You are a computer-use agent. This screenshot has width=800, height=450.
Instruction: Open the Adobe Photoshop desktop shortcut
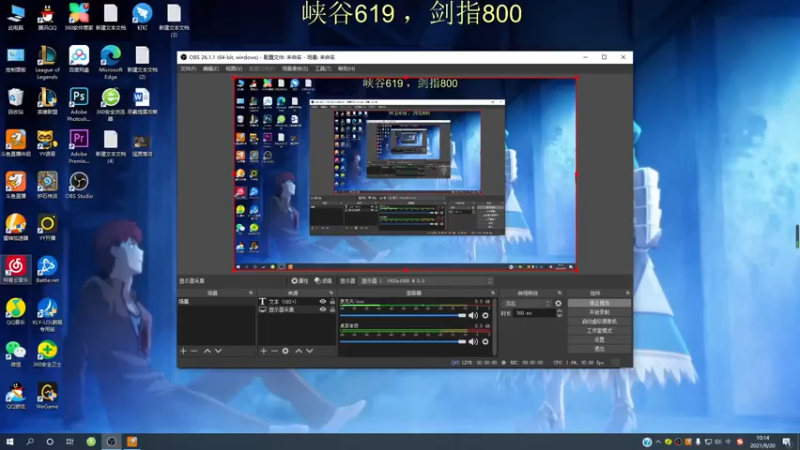(79, 105)
